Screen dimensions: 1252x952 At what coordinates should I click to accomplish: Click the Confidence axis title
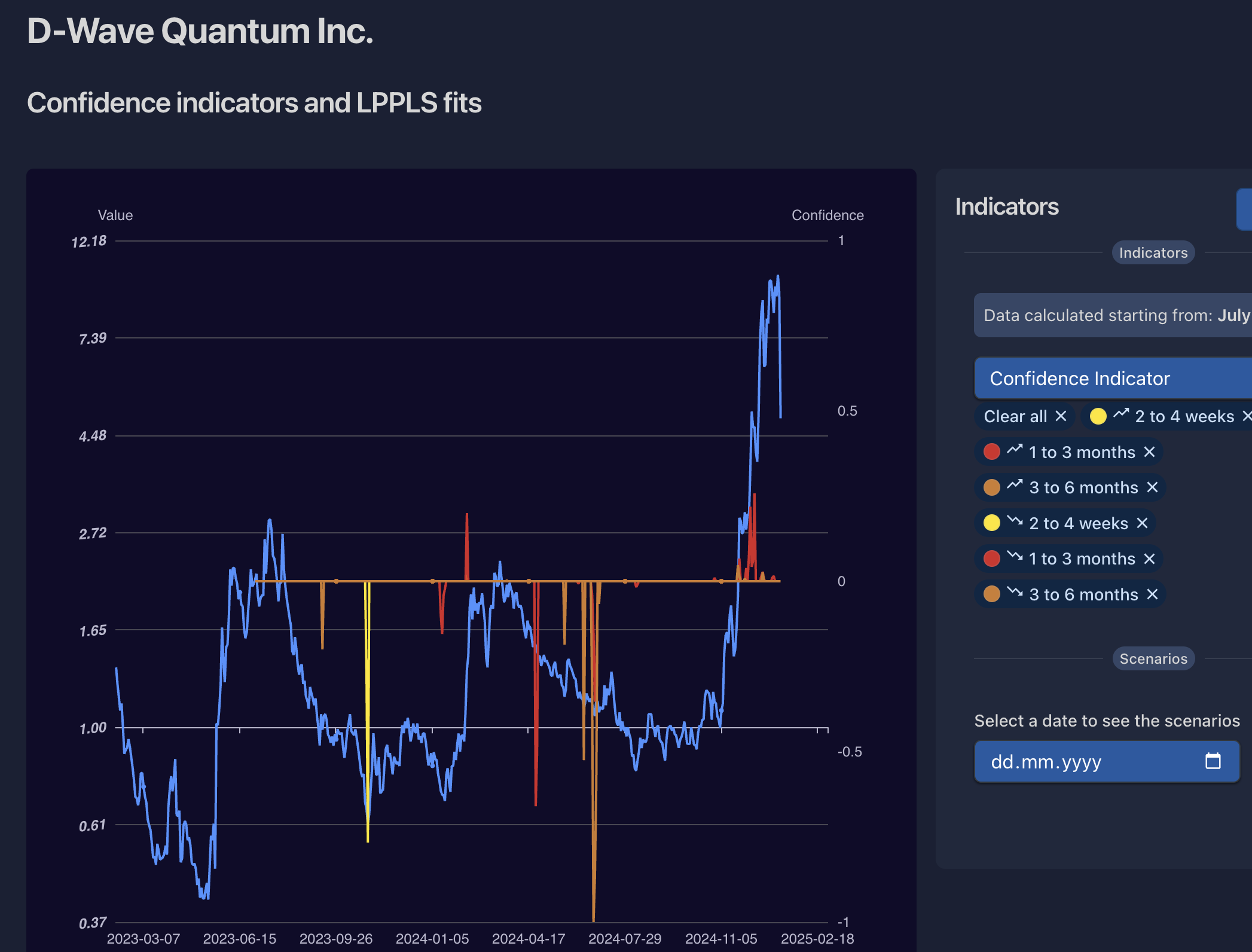[827, 215]
